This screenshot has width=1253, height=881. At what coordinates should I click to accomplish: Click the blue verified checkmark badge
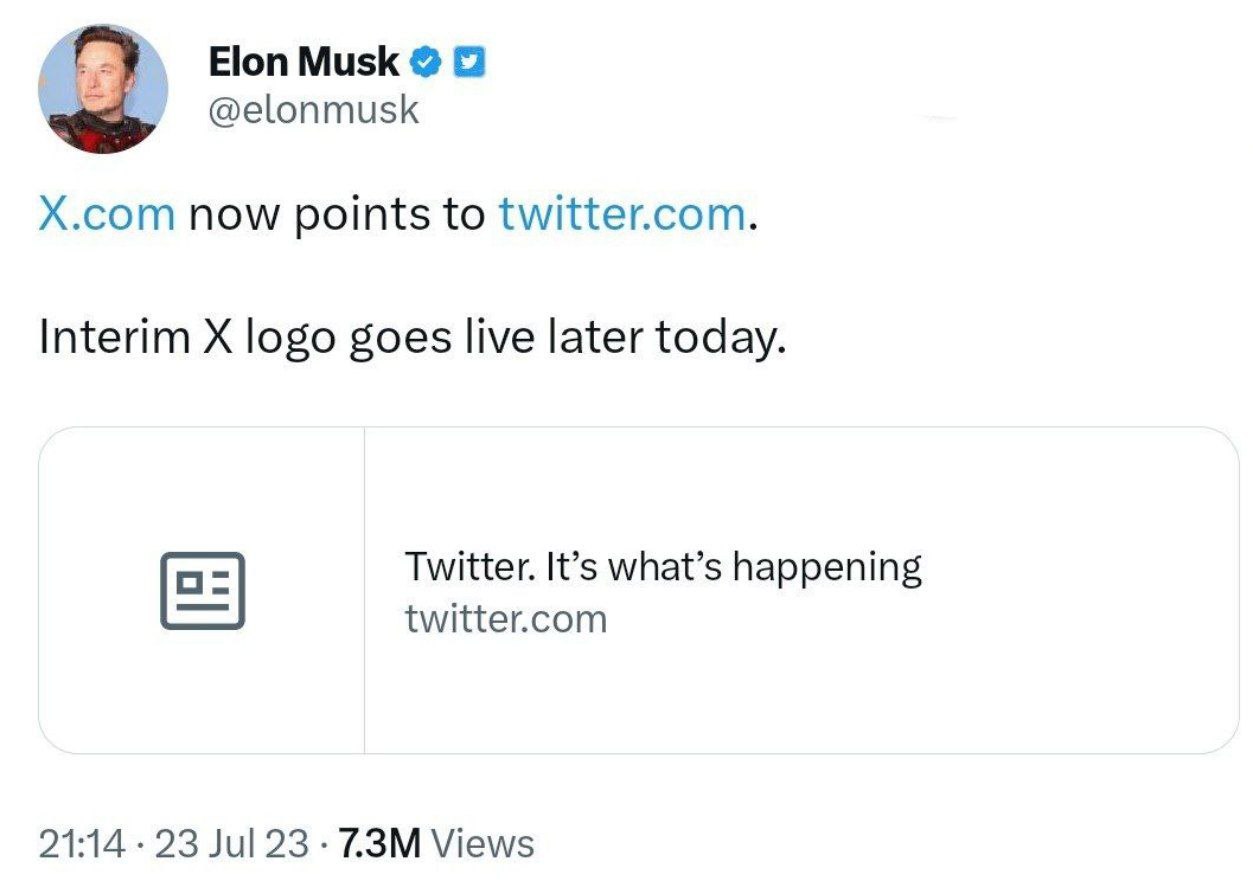click(x=427, y=63)
